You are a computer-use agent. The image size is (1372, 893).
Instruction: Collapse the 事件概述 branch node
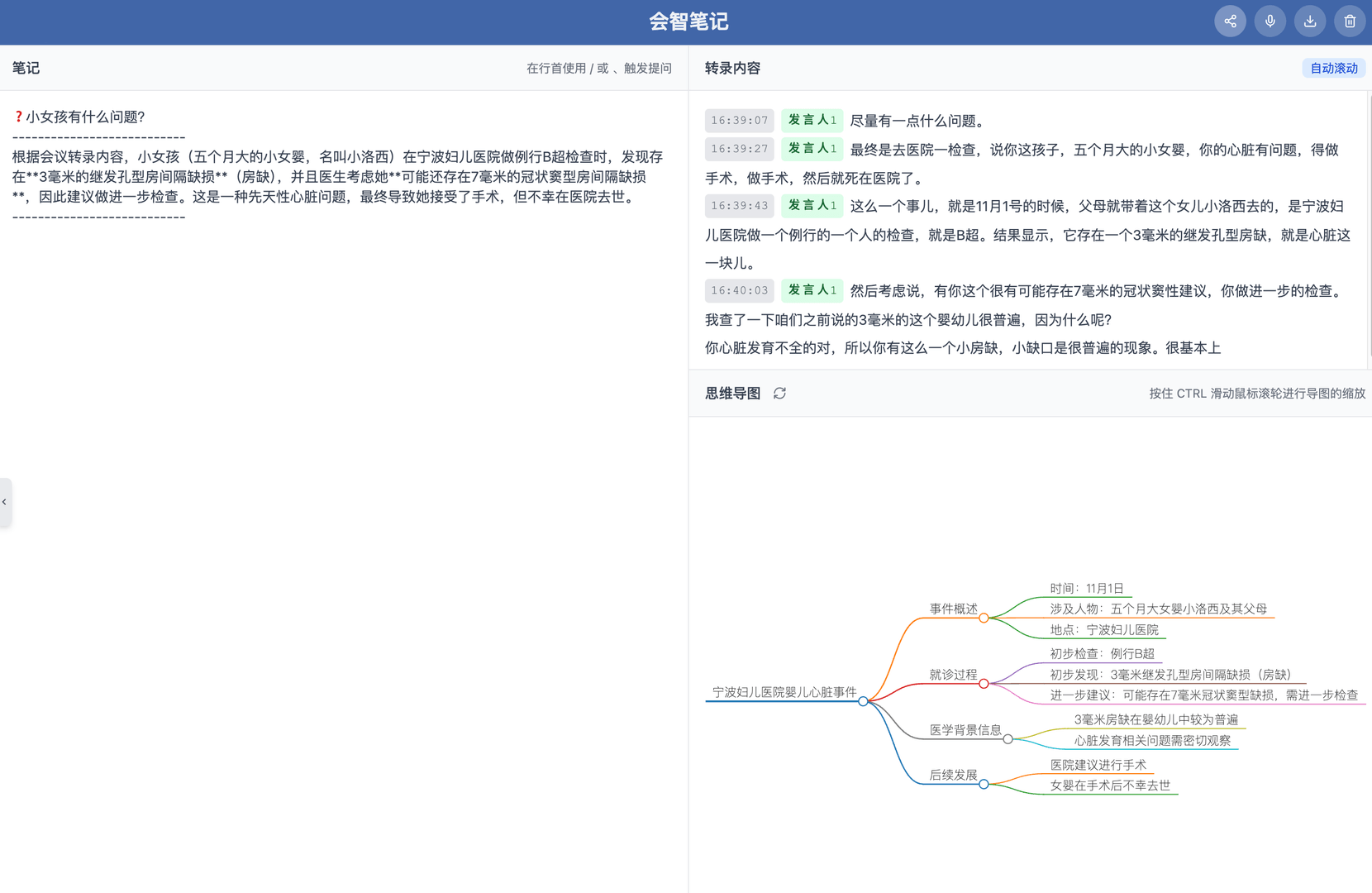coord(984,618)
